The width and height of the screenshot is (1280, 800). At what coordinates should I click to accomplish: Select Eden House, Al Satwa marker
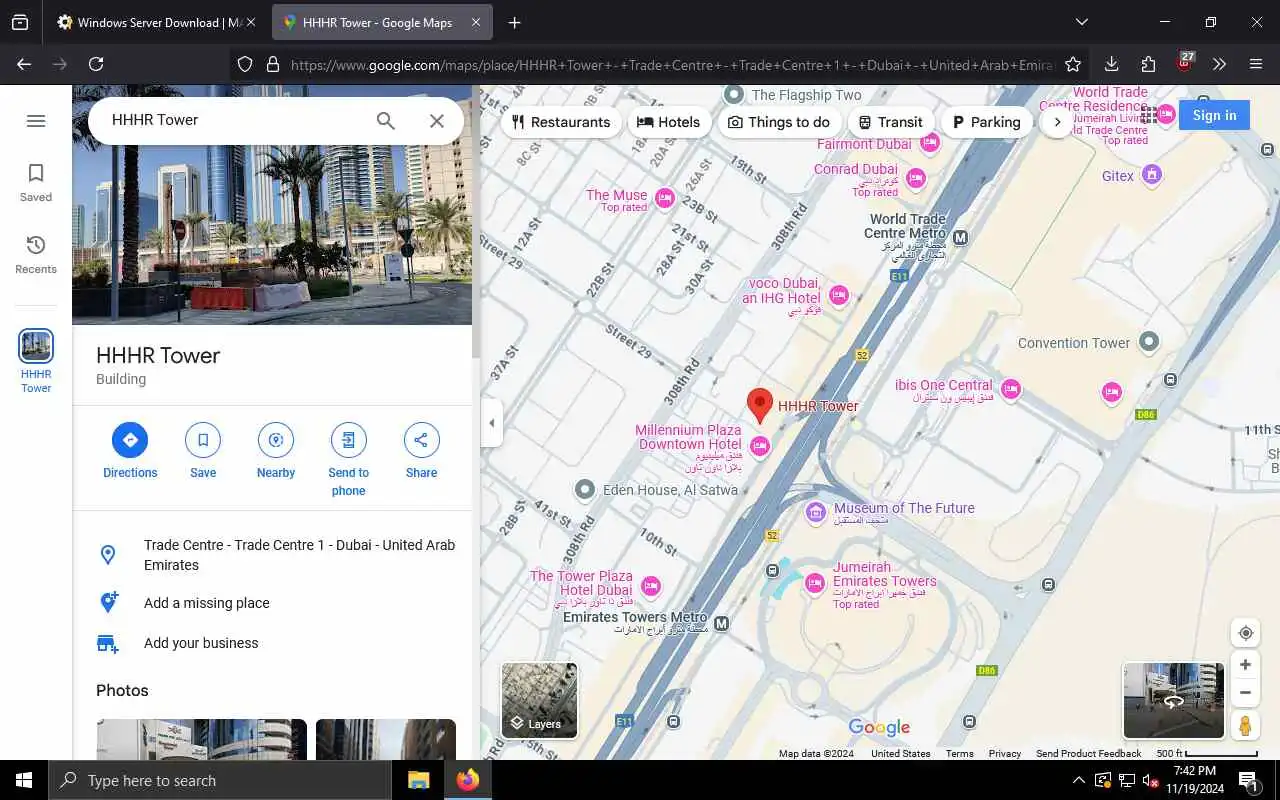pyautogui.click(x=585, y=489)
